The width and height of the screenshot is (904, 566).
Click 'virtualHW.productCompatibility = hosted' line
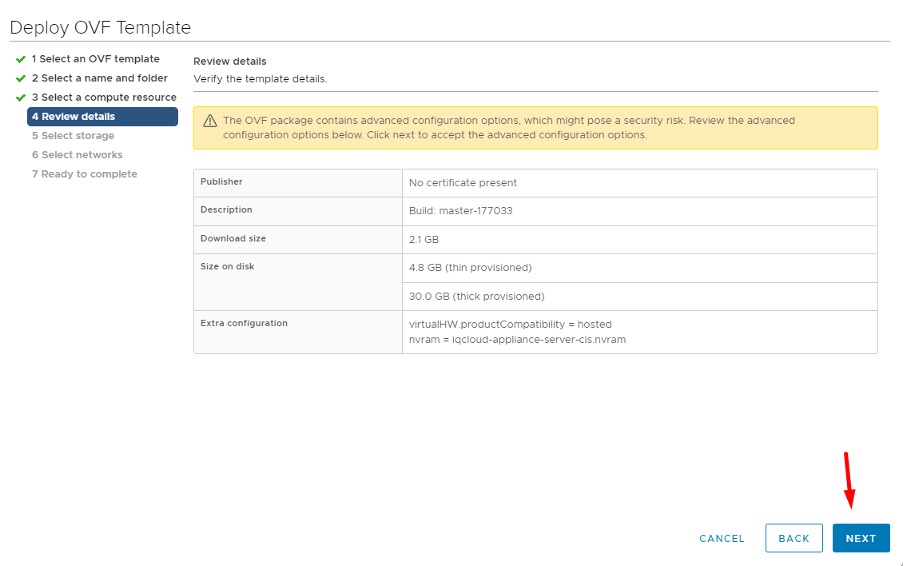tap(510, 324)
